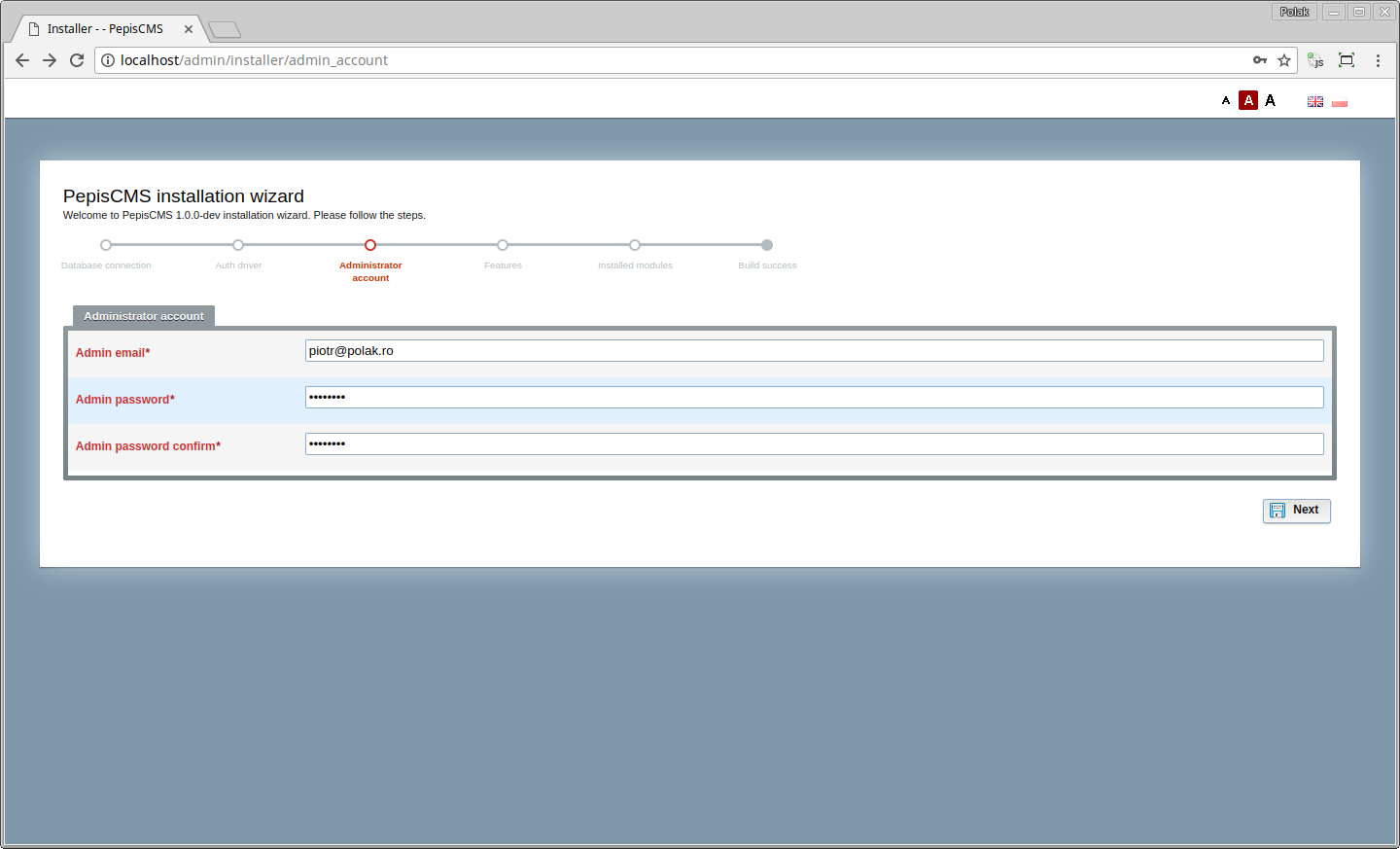Switch language to Polish flag
1400x849 pixels.
(x=1340, y=101)
